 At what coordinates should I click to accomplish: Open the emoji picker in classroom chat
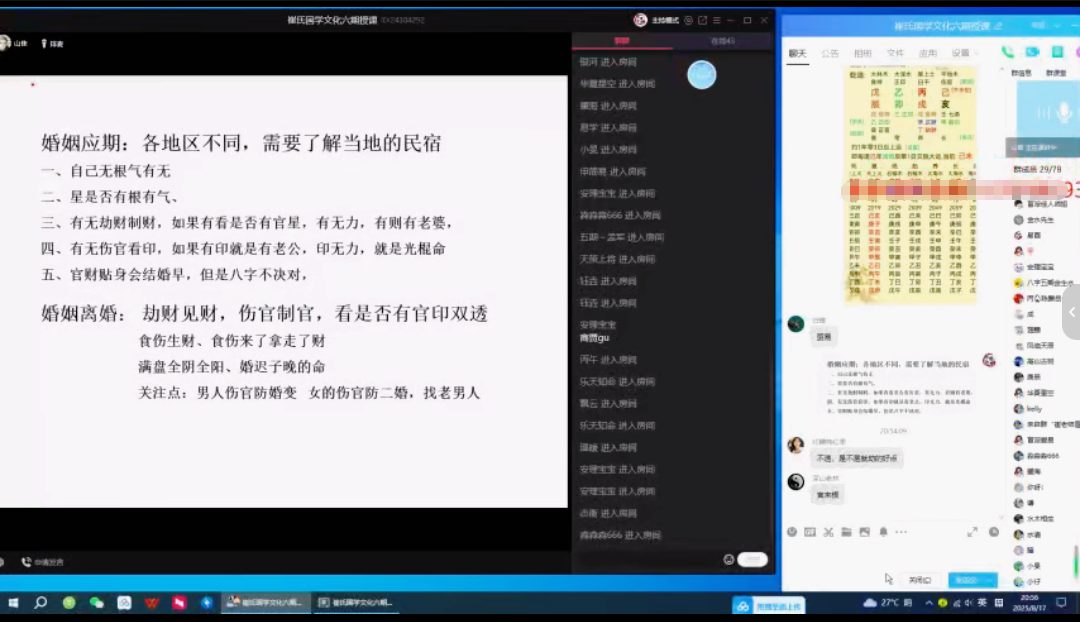tap(728, 560)
